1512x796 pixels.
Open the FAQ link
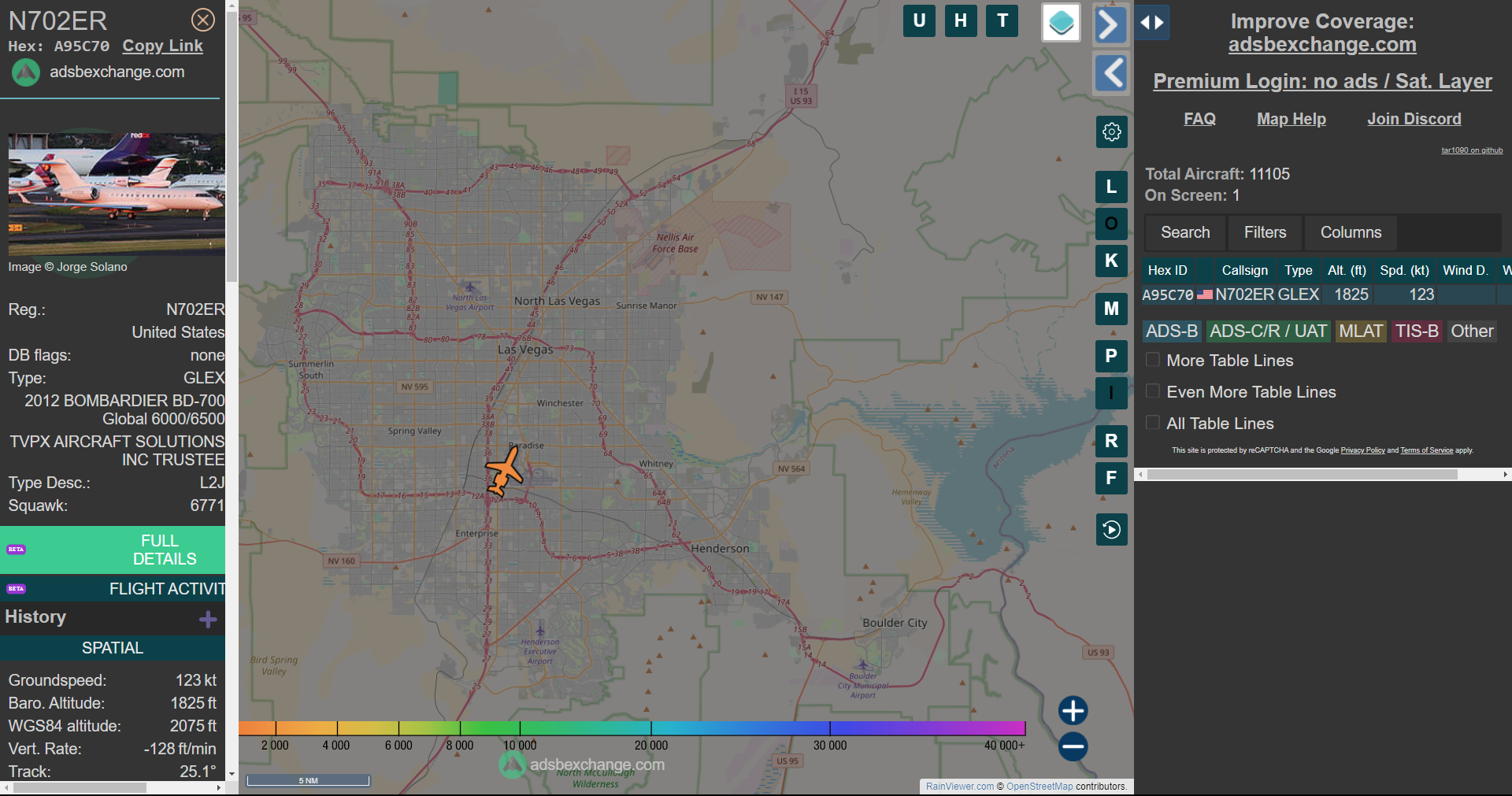coord(1199,119)
